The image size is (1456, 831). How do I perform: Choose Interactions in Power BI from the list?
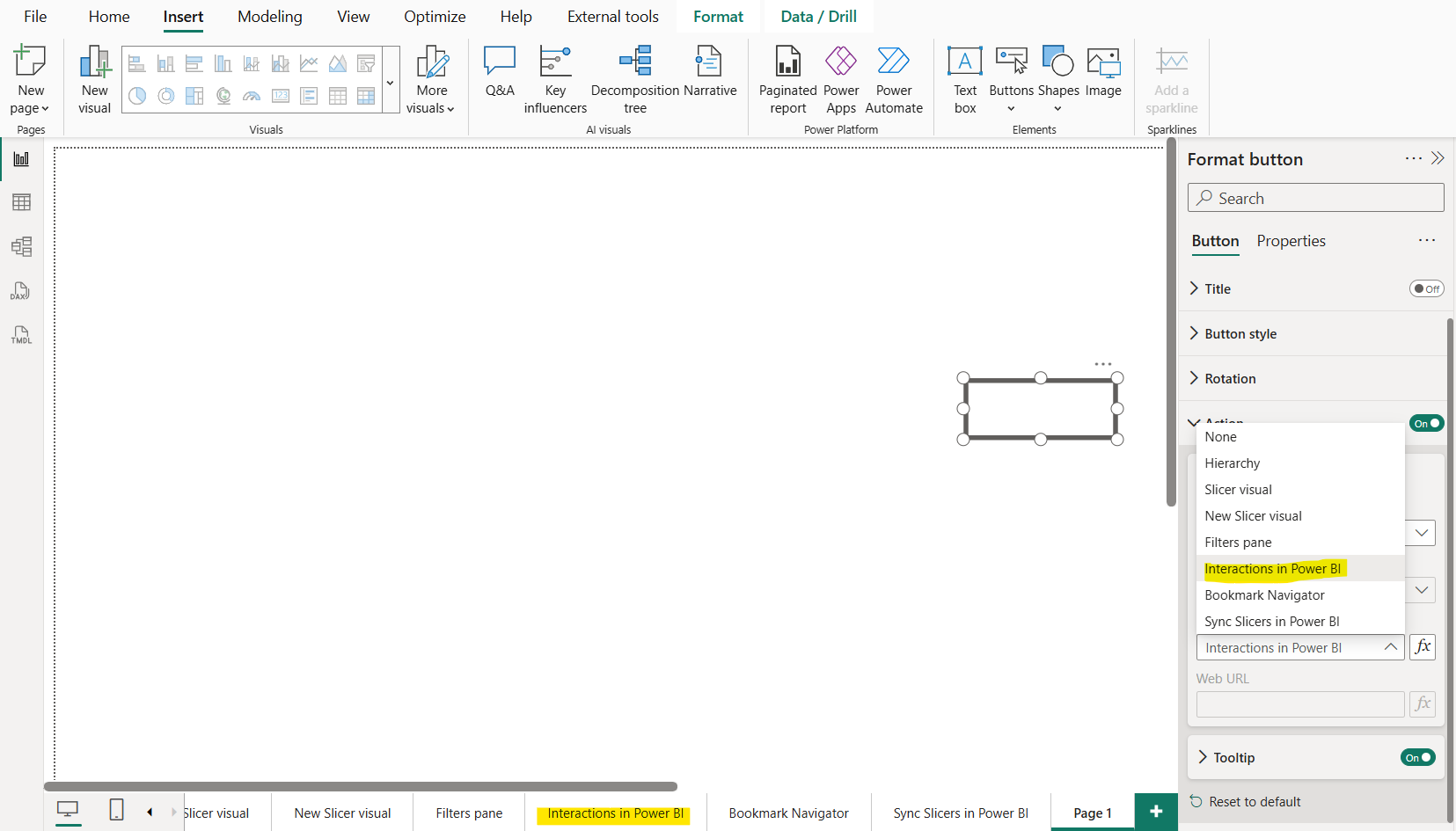[1273, 568]
